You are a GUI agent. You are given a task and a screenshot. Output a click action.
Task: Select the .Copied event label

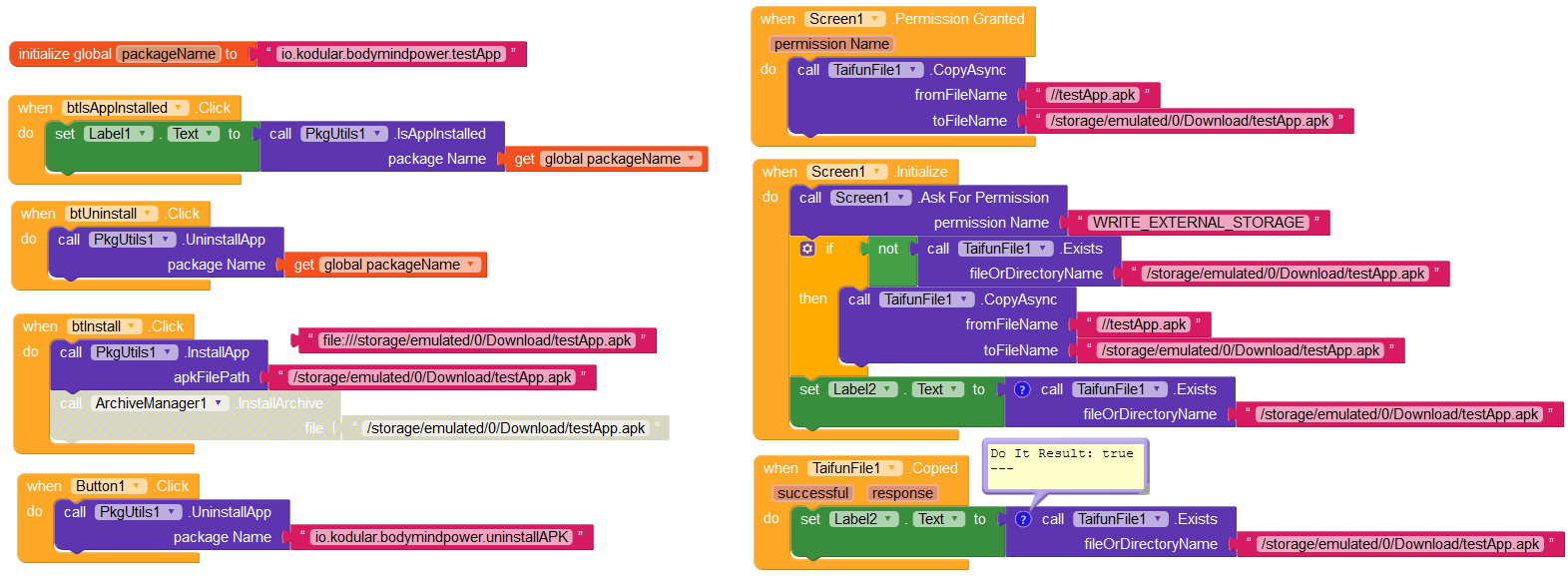[x=933, y=468]
